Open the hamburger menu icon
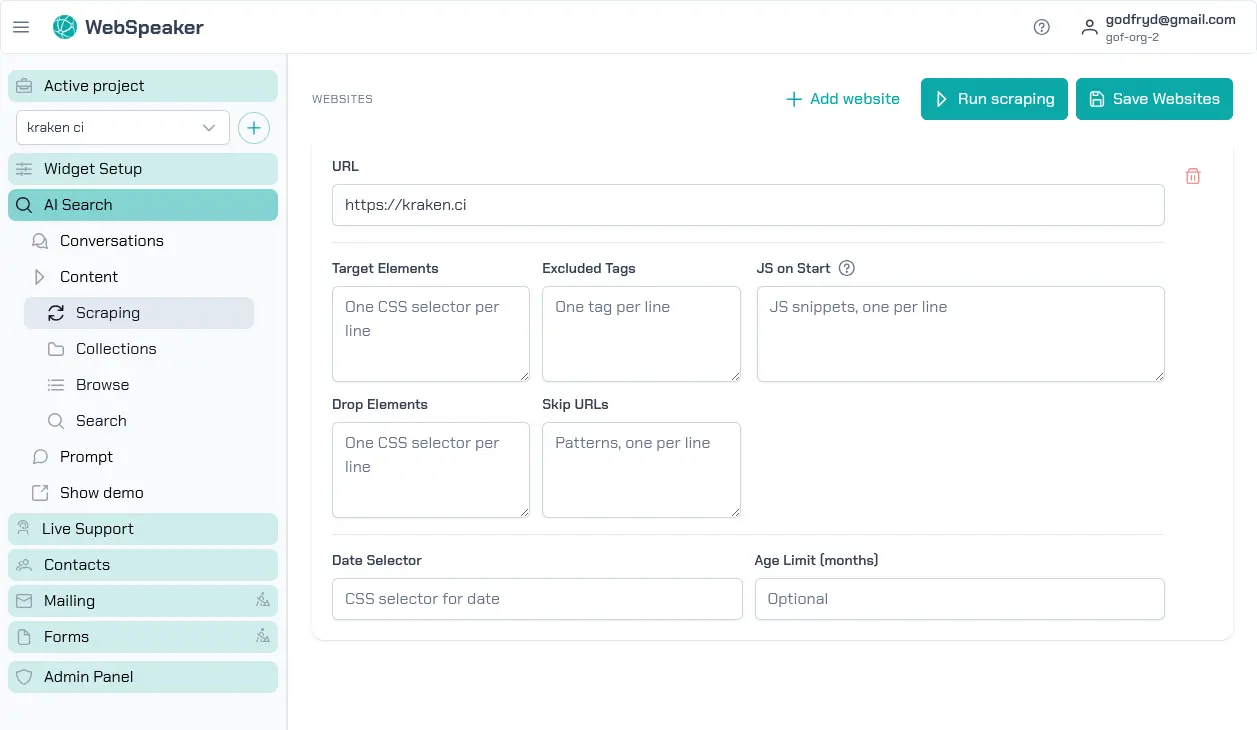 pyautogui.click(x=21, y=27)
